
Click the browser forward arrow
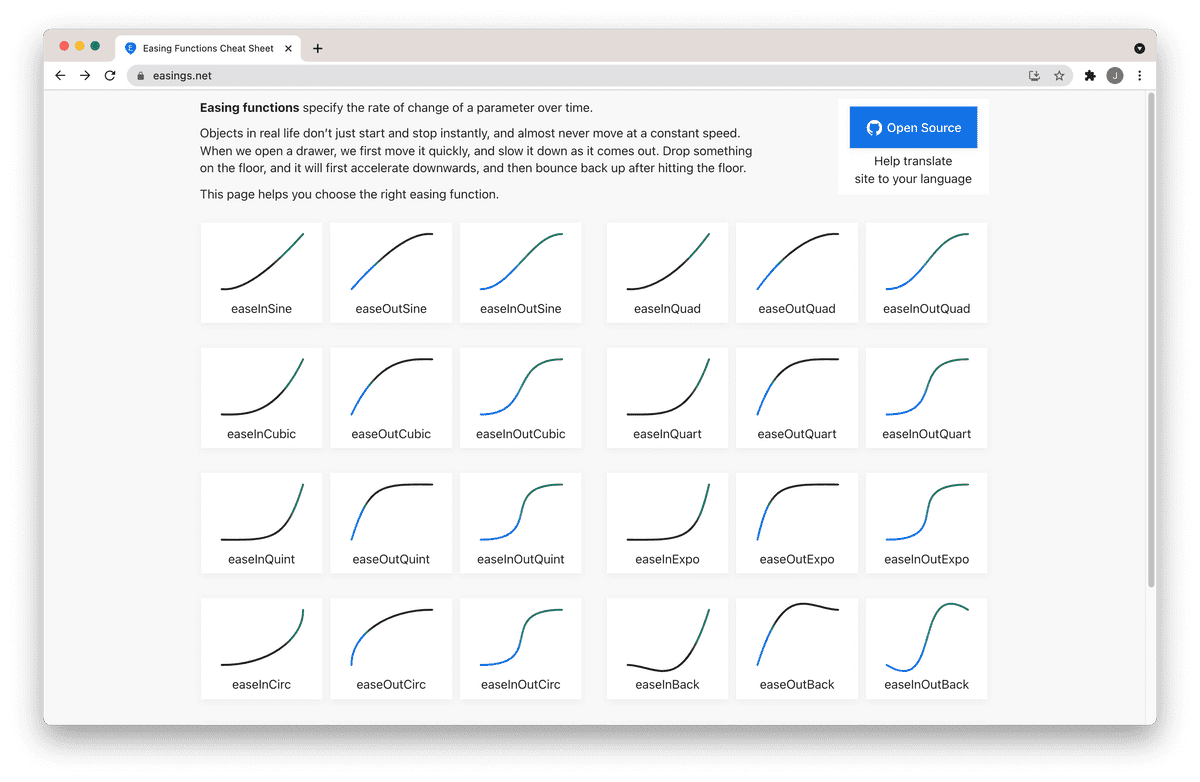click(85, 76)
